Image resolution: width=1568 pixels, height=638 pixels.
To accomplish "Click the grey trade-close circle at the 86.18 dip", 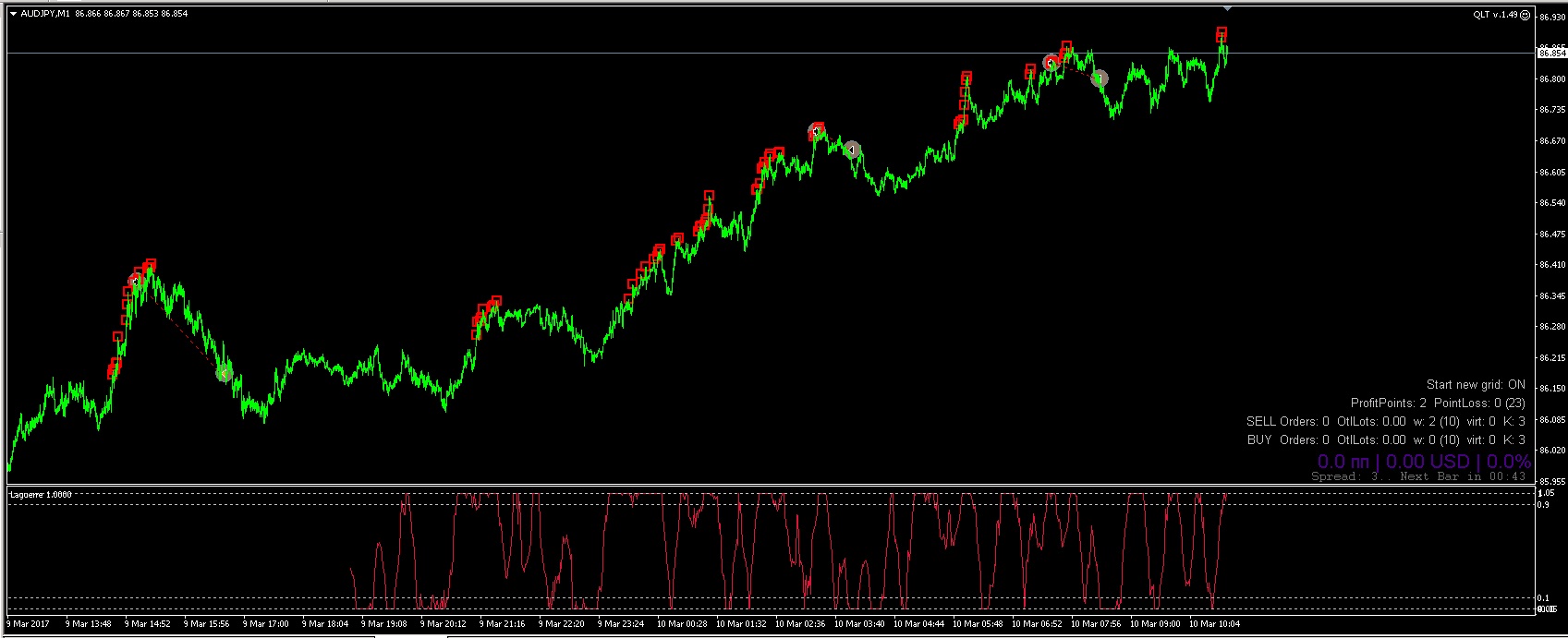I will pyautogui.click(x=225, y=373).
